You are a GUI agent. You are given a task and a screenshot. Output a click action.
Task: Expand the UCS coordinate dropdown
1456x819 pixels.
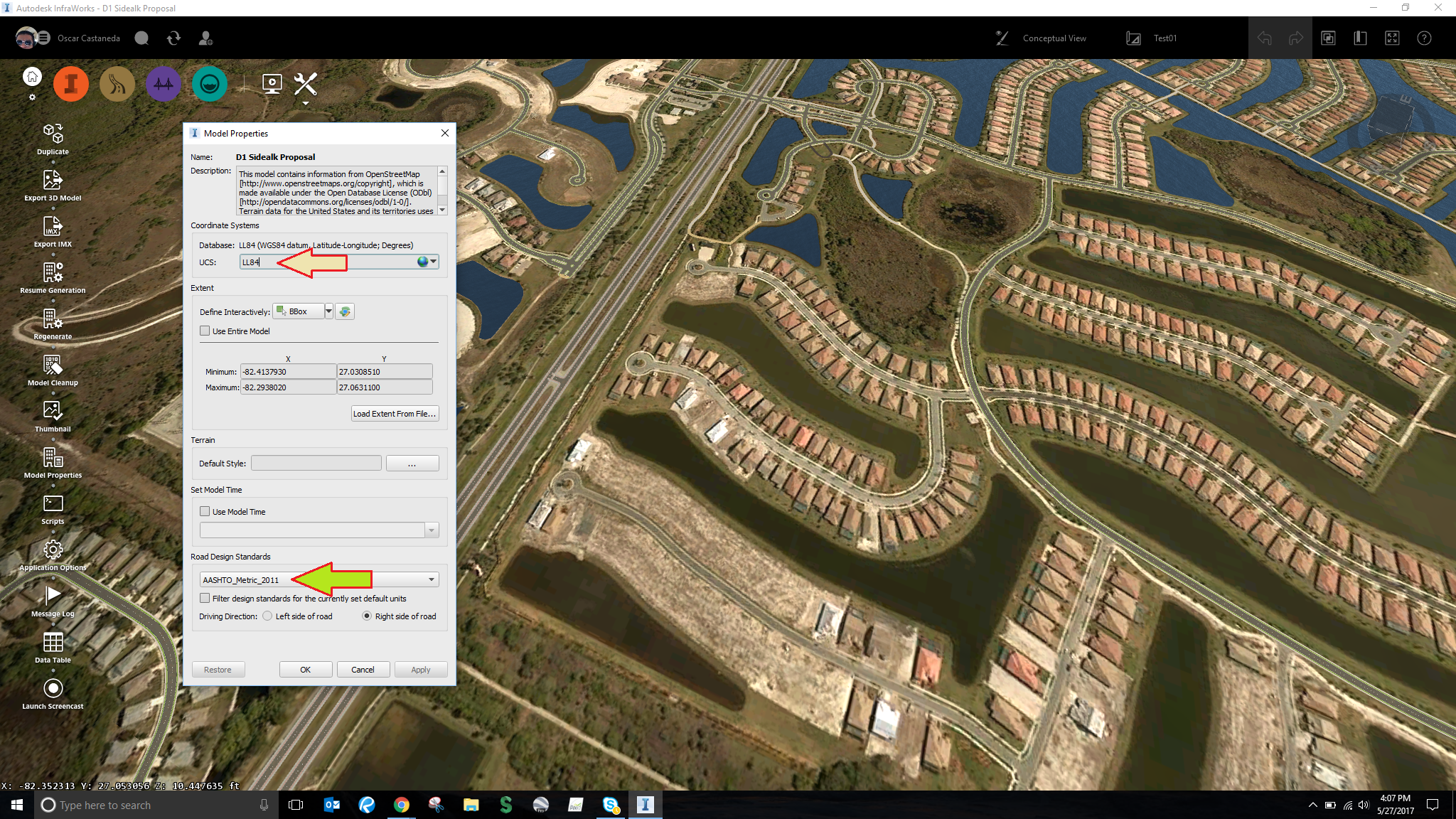click(x=434, y=262)
